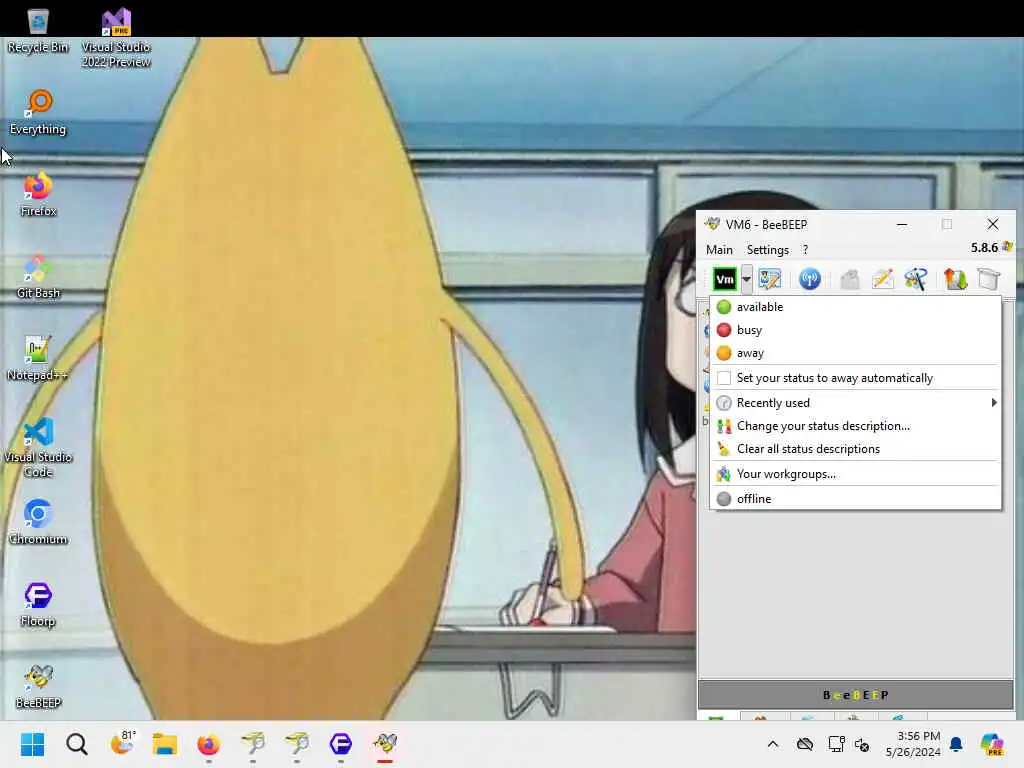Enable set status to away automatically
The width and height of the screenshot is (1024, 768).
[x=856, y=378]
